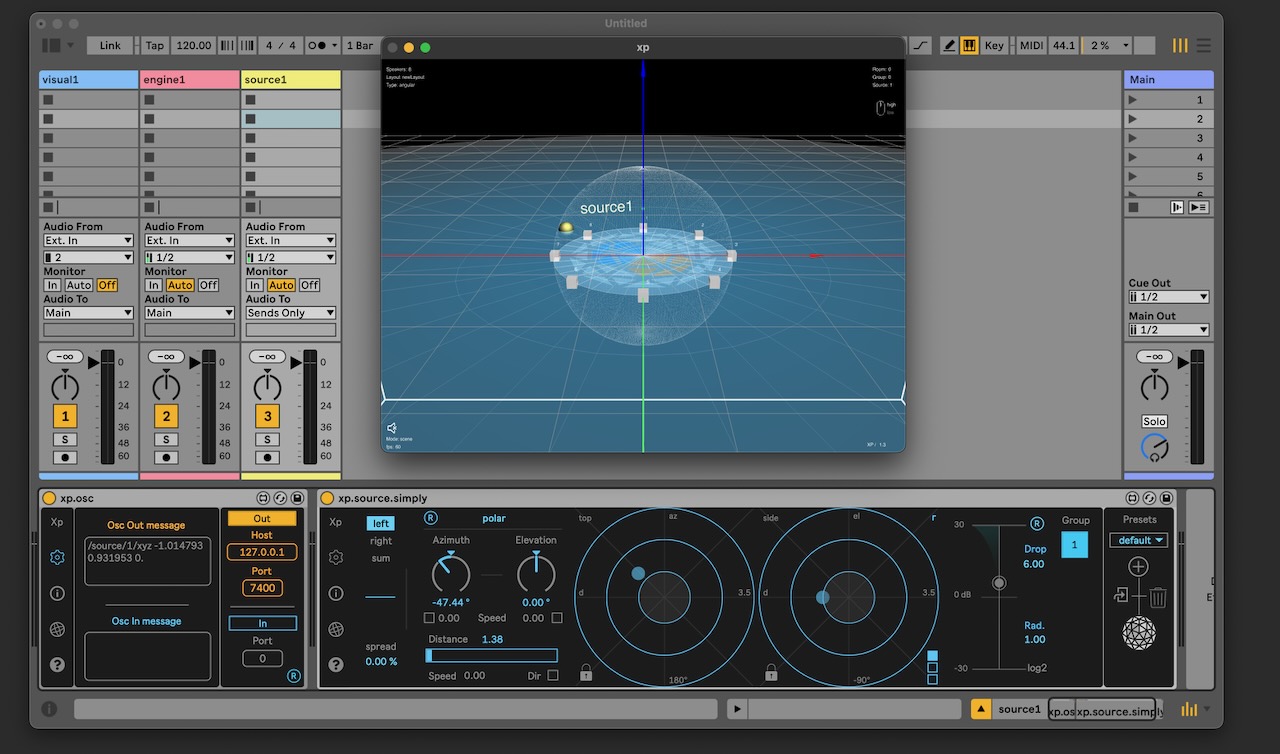Click xp.source.simply globe icon
Screen dimensions: 1280x754
[x=336, y=629]
